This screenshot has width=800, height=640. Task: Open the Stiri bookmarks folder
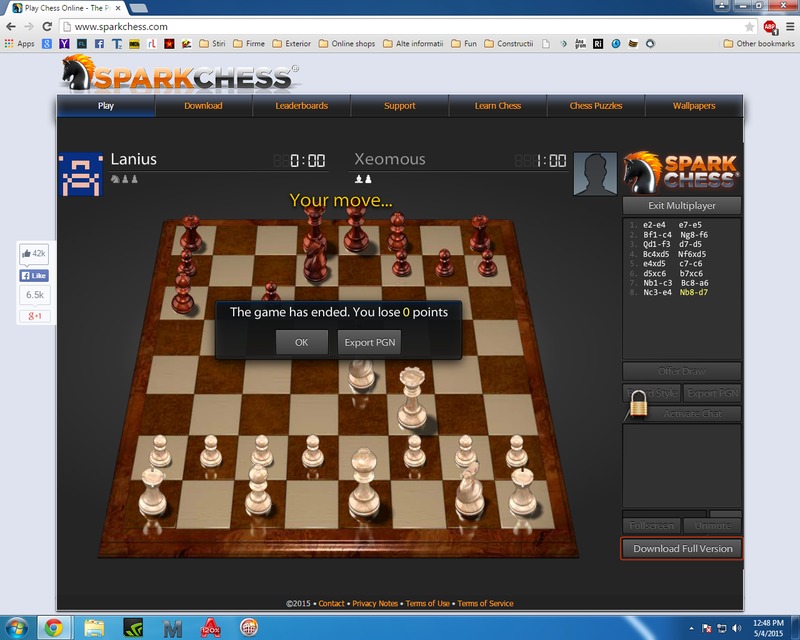(x=212, y=43)
